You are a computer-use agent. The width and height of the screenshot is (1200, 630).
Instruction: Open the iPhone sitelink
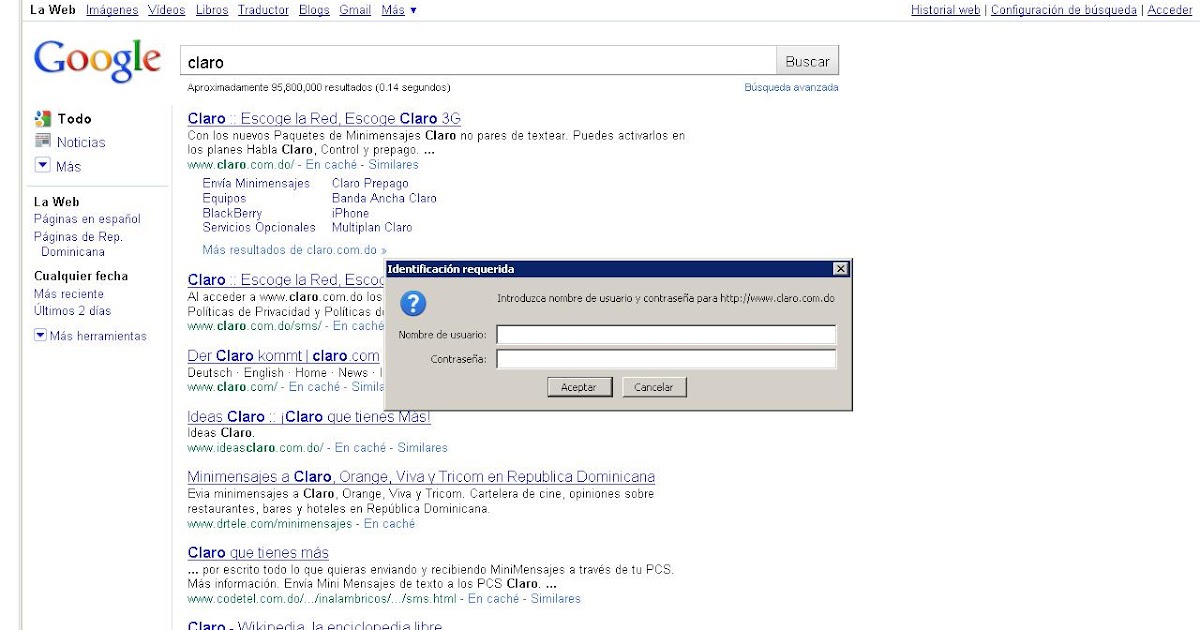click(350, 213)
